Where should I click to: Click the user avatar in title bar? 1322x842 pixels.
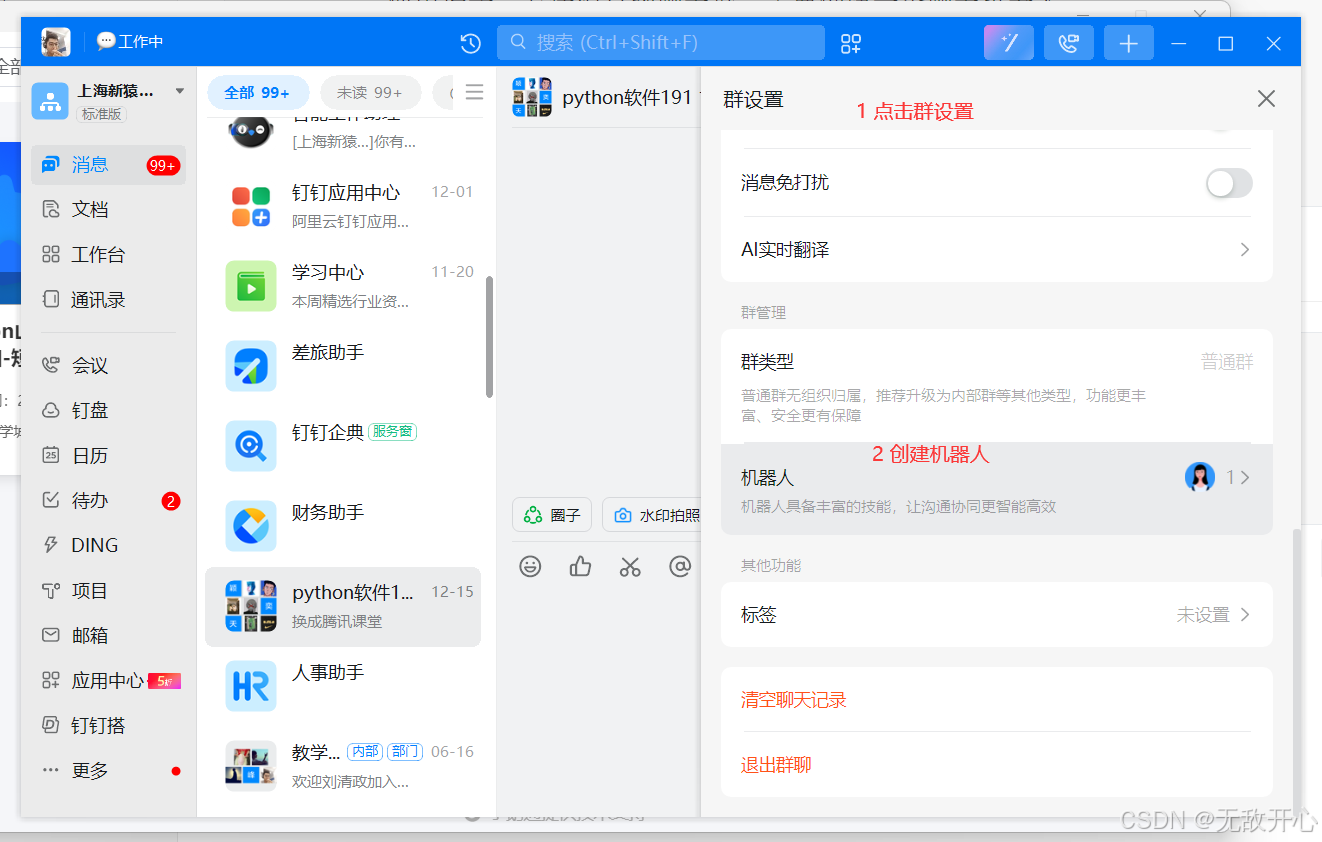click(x=56, y=42)
